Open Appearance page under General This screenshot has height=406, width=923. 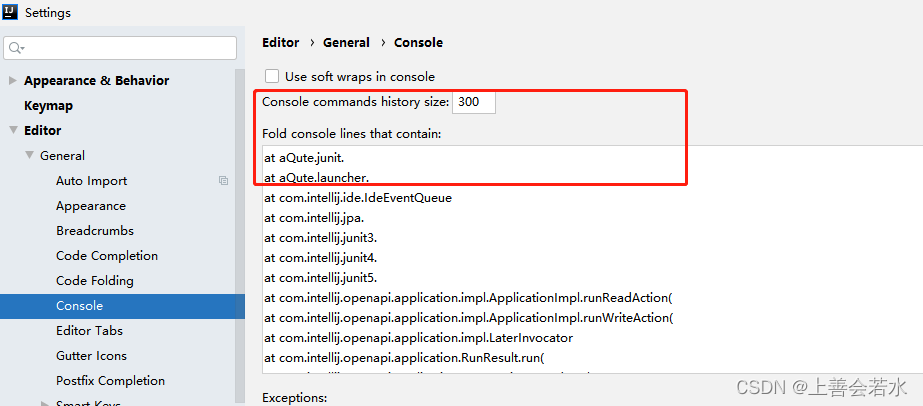(91, 206)
